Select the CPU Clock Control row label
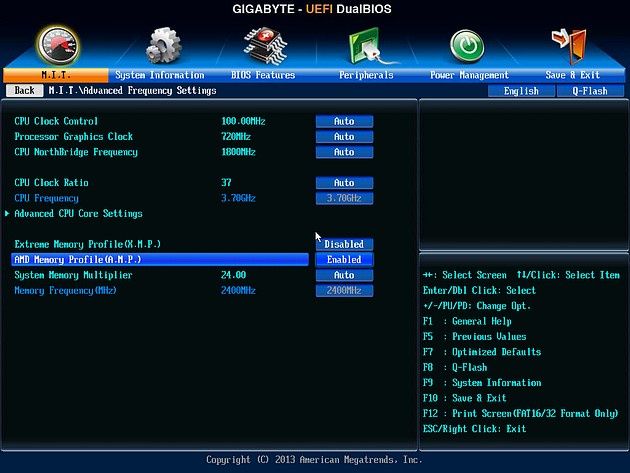The height and width of the screenshot is (473, 630). (x=56, y=121)
